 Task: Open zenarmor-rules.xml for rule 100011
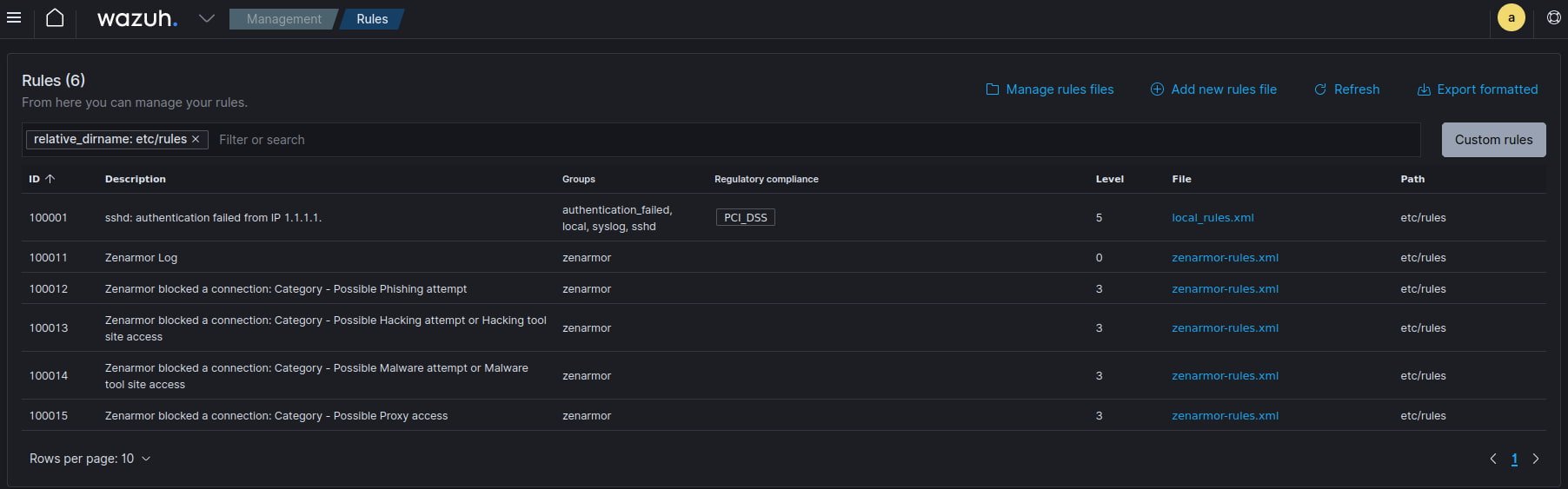[x=1225, y=258]
